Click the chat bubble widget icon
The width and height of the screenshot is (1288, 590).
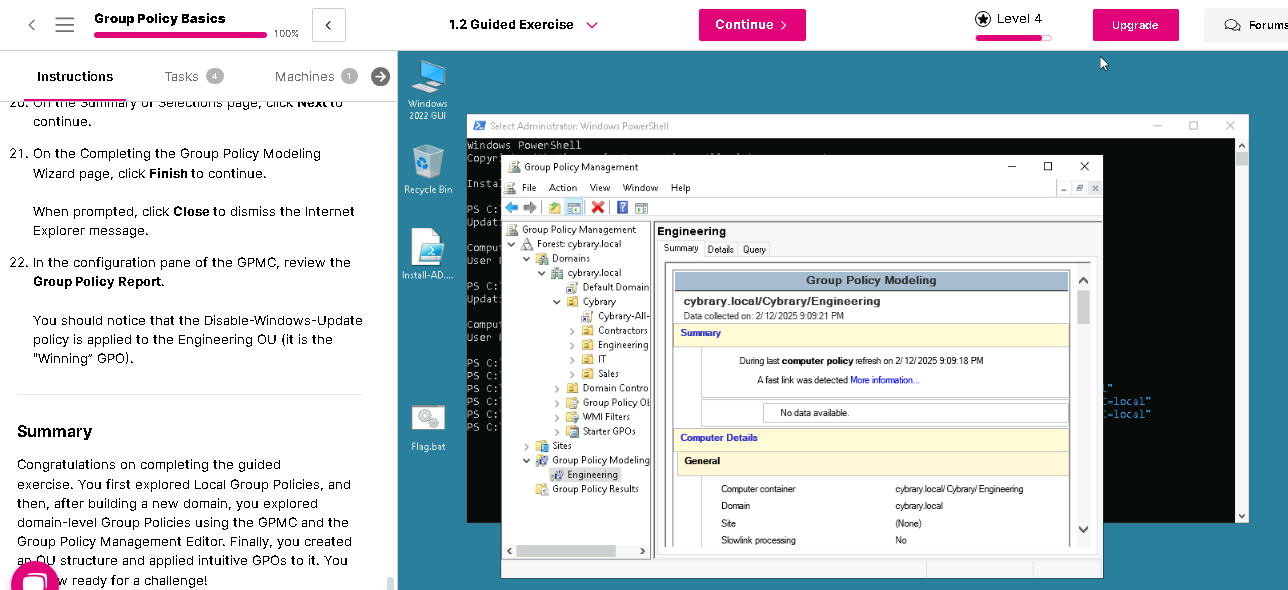[34, 579]
